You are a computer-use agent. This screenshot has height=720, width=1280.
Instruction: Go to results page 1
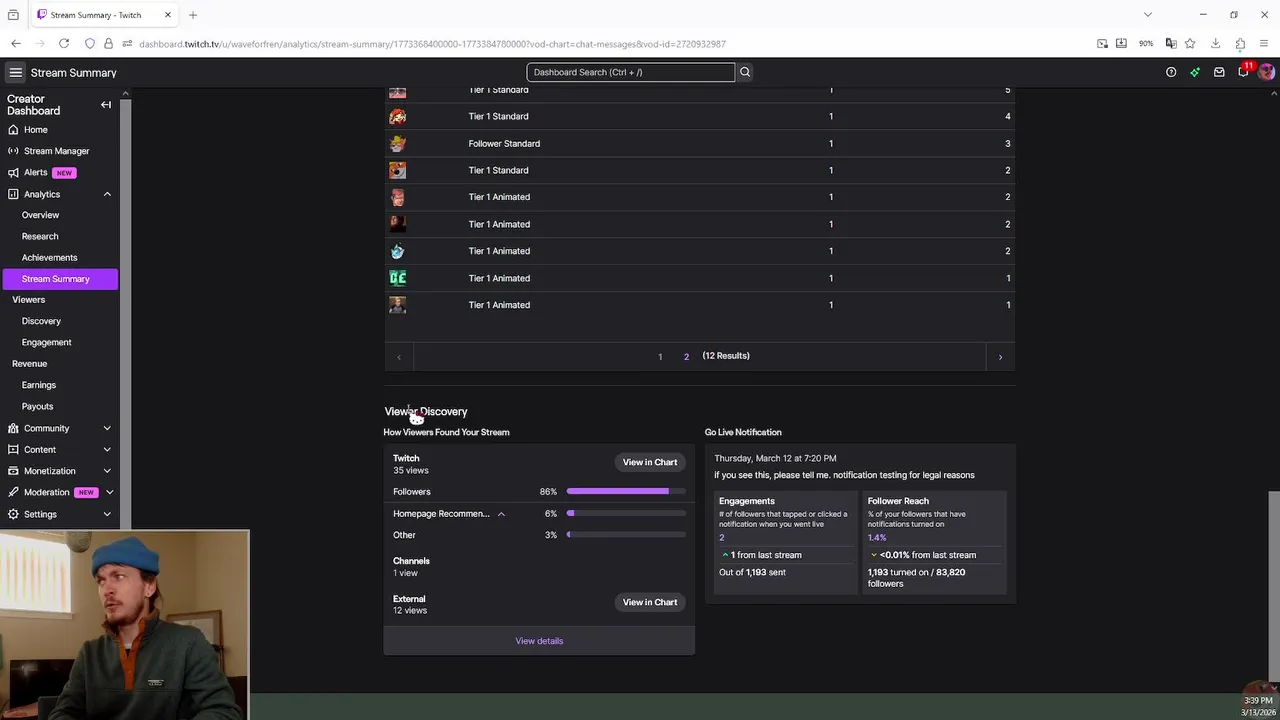[660, 357]
